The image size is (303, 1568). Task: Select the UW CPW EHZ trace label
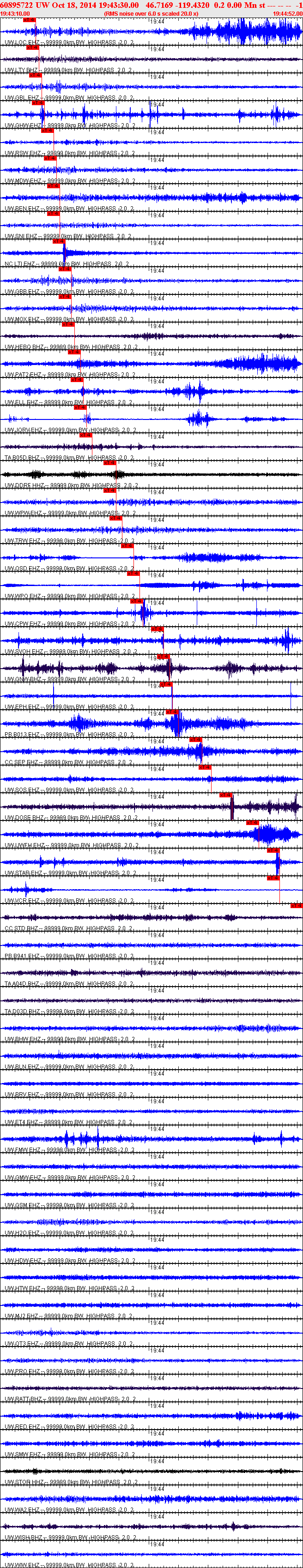69,624
